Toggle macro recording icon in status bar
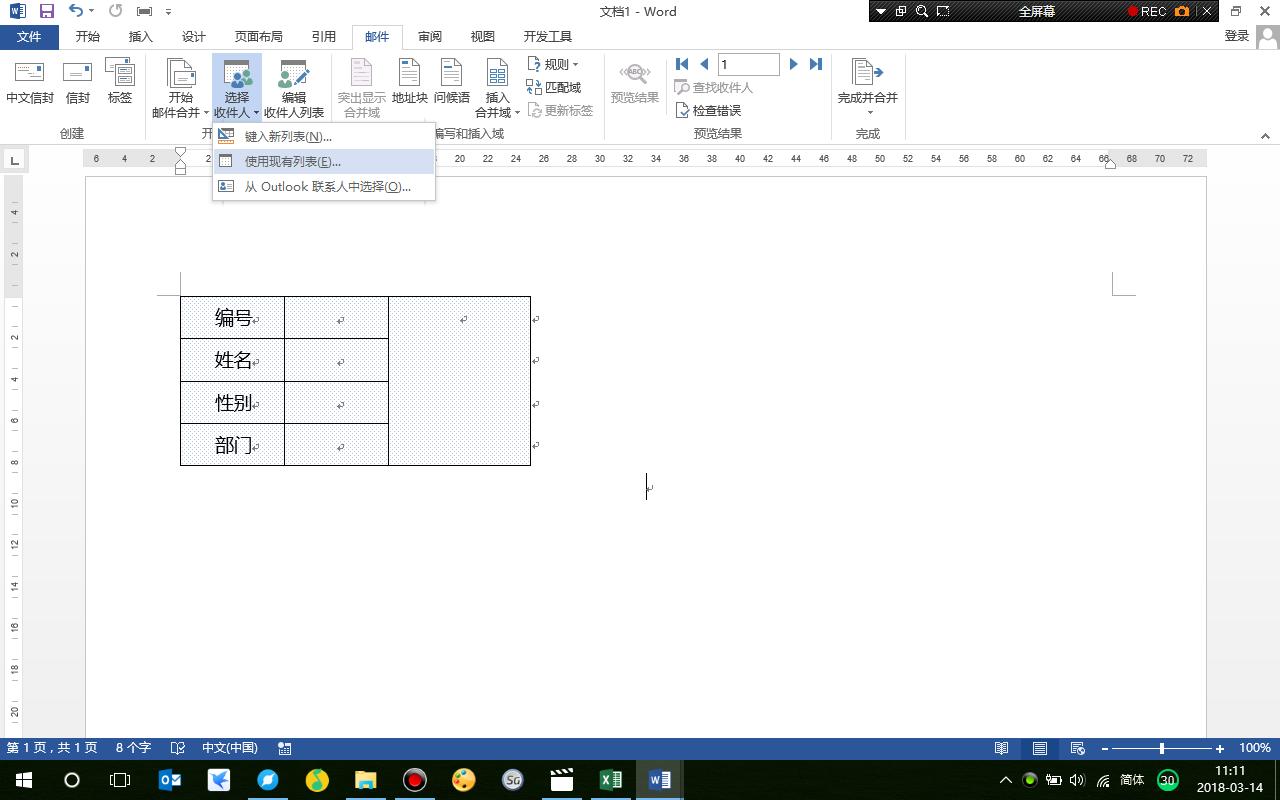 pyautogui.click(x=285, y=748)
